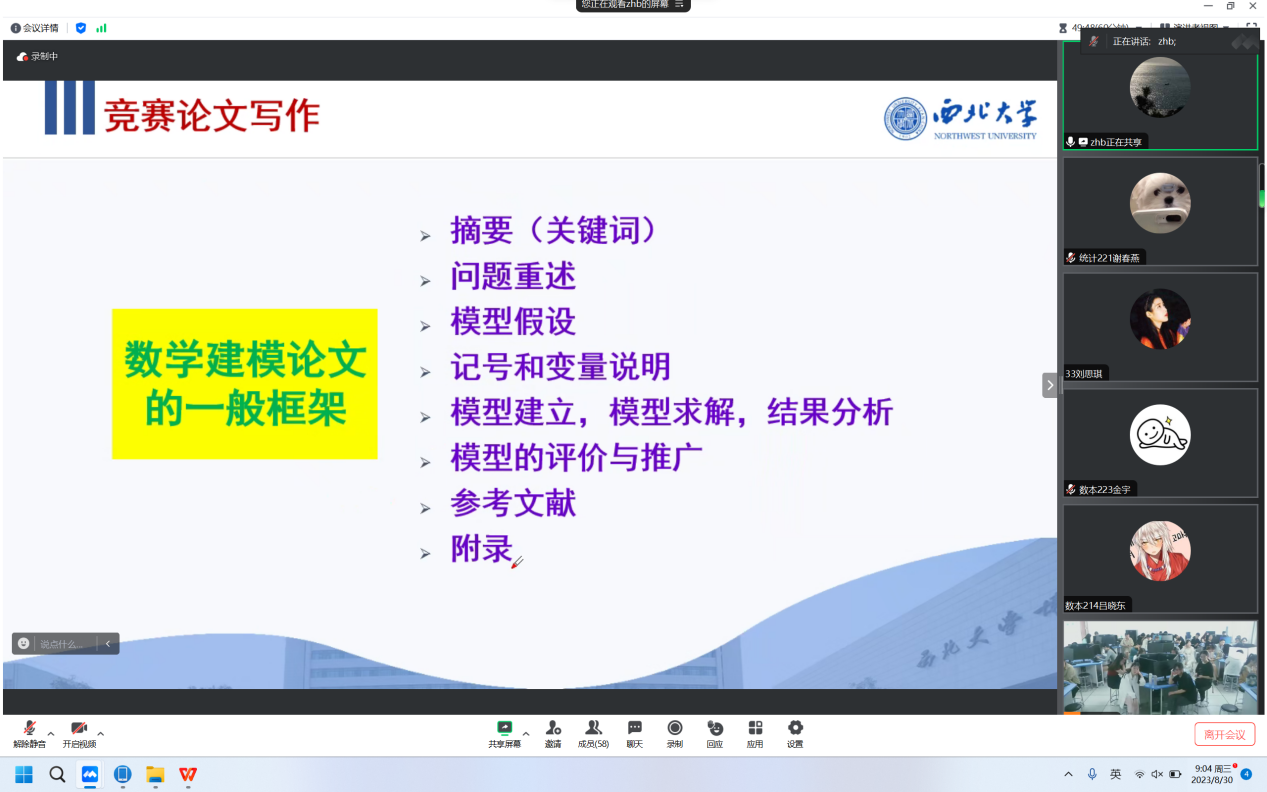Unmute microphone via 解除静音
1267x792 pixels.
(x=29, y=733)
